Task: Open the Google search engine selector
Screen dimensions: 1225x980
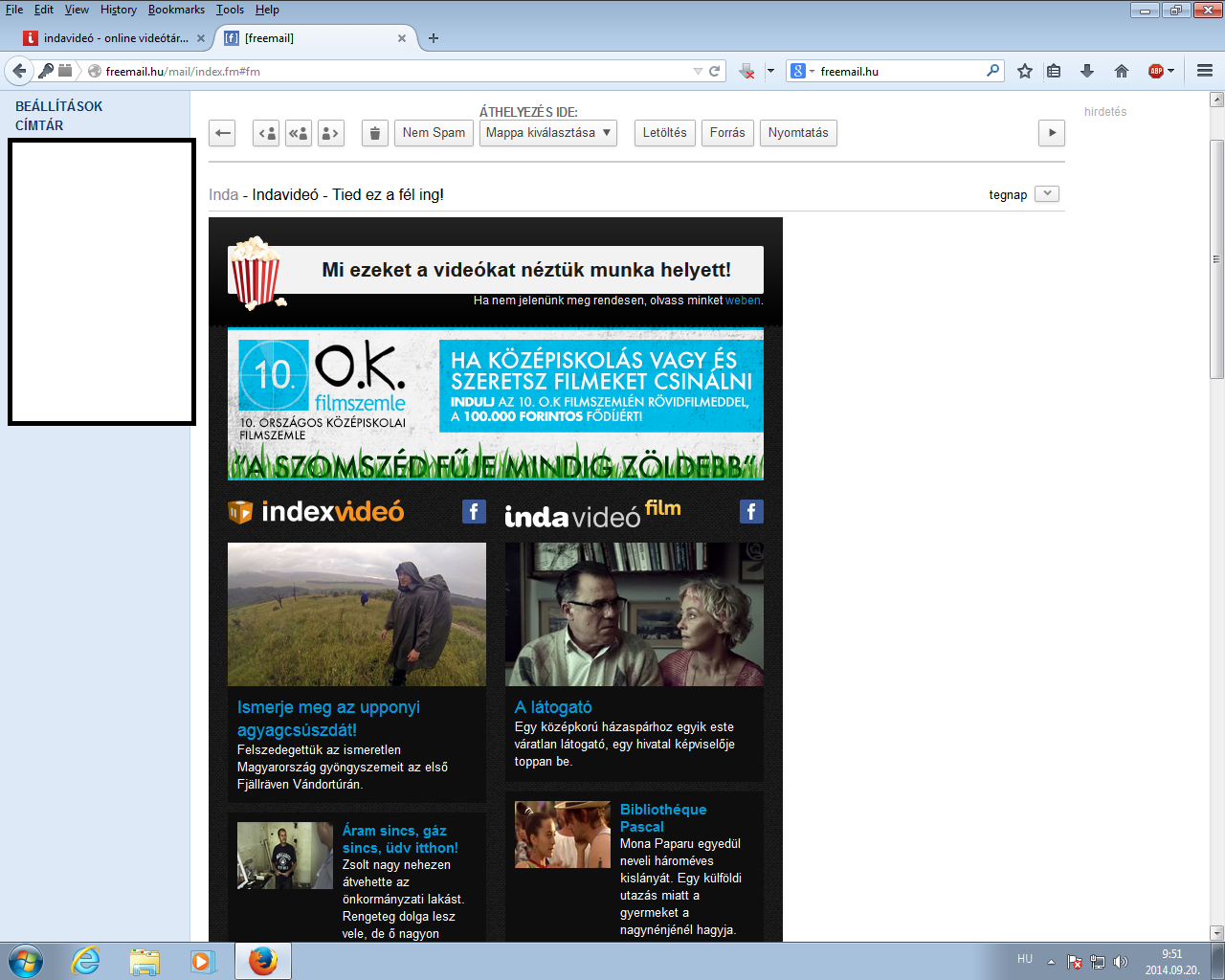Action: [802, 71]
